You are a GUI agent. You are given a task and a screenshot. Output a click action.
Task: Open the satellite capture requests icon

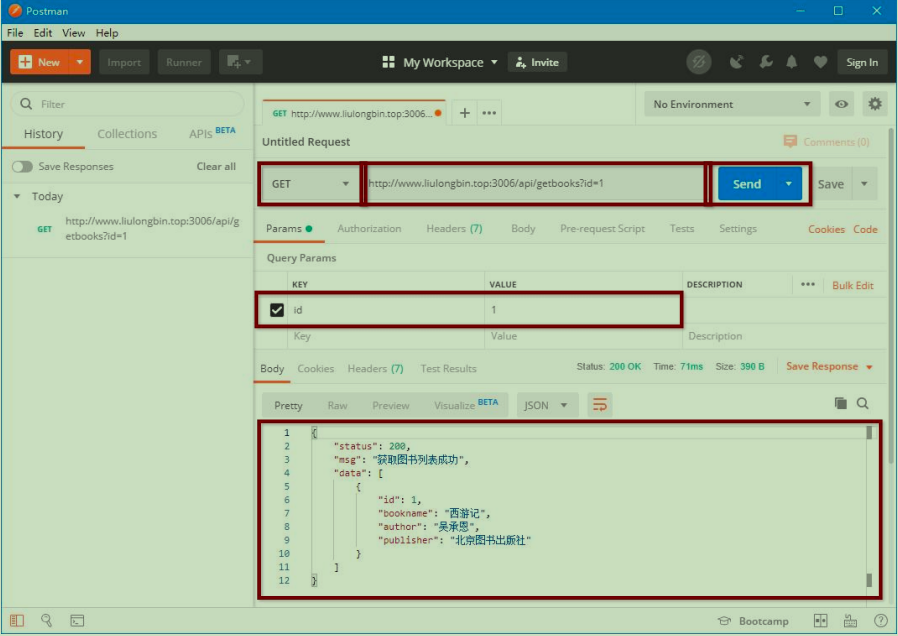[x=736, y=62]
